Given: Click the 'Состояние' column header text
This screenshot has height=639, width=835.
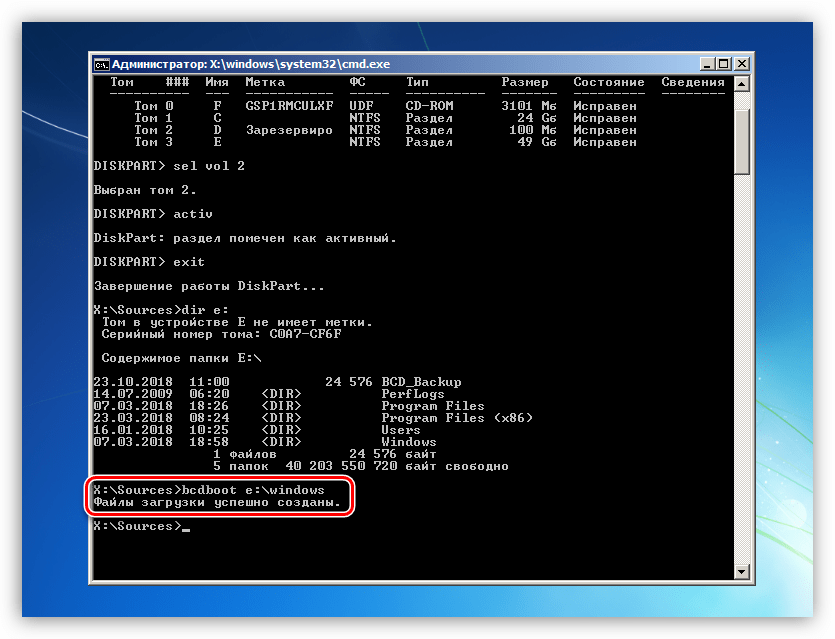Looking at the screenshot, I should click(x=609, y=82).
